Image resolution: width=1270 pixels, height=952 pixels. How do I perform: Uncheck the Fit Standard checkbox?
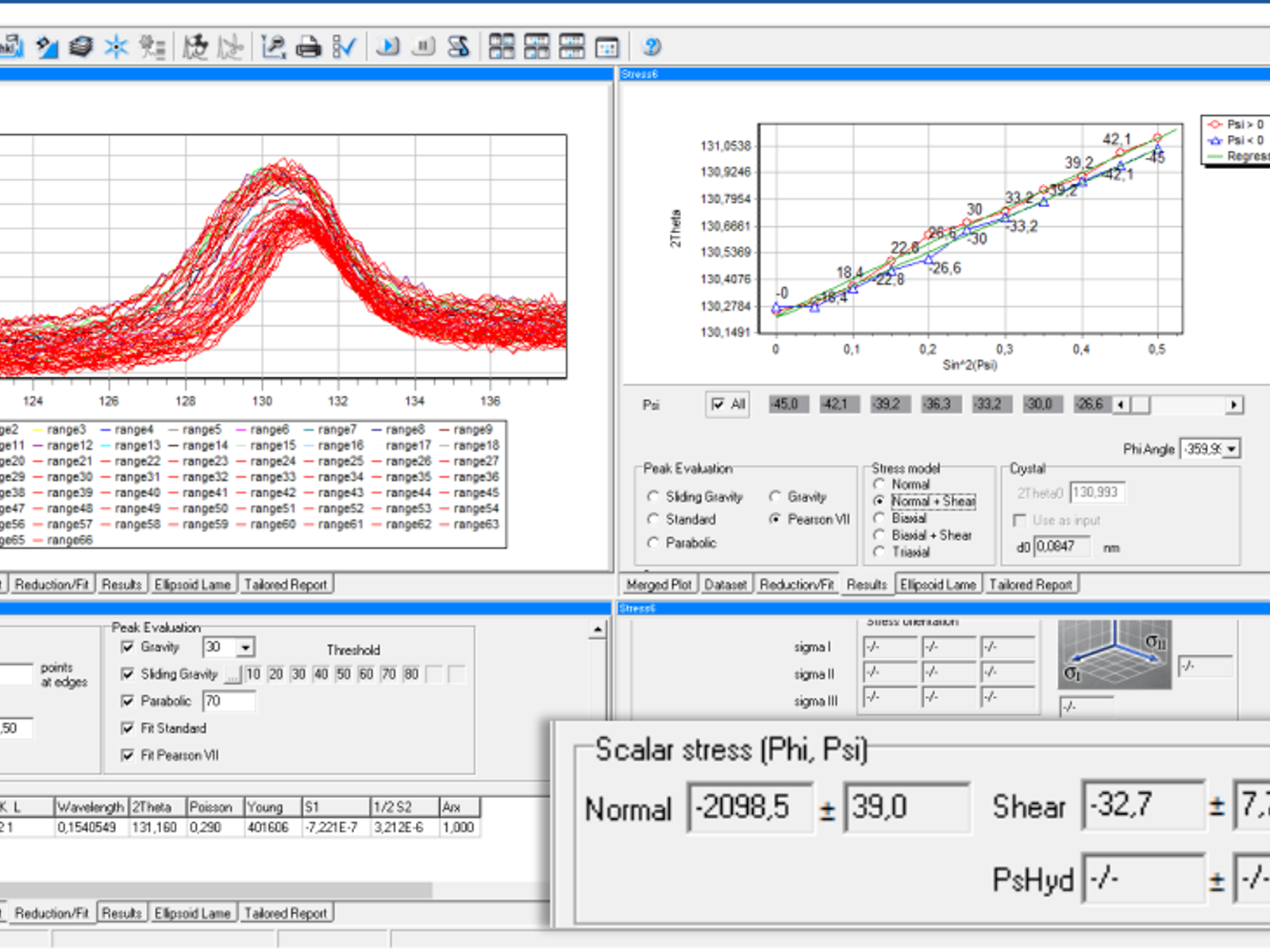[x=129, y=728]
